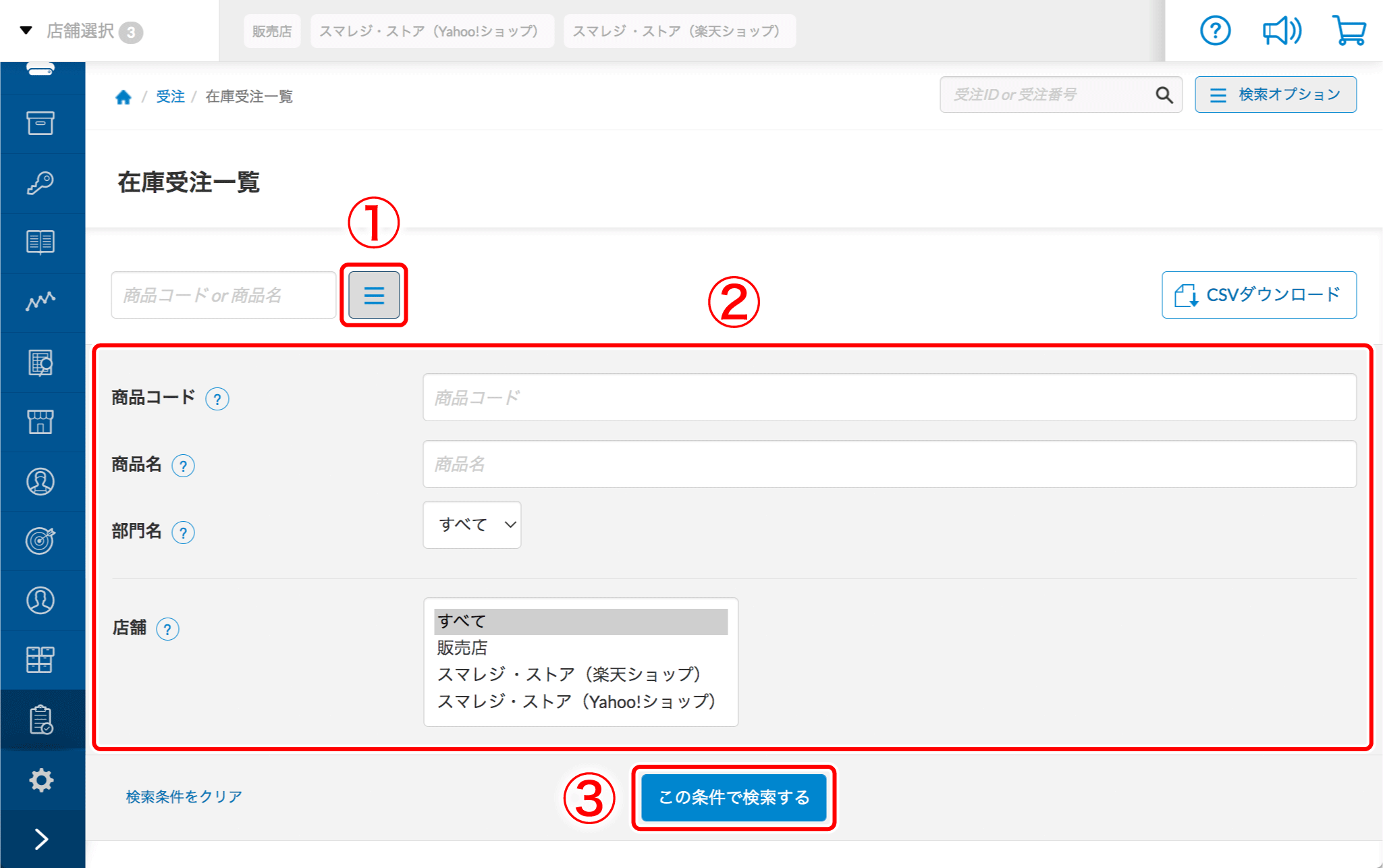Click the megaphone announcements icon

pos(1281,31)
